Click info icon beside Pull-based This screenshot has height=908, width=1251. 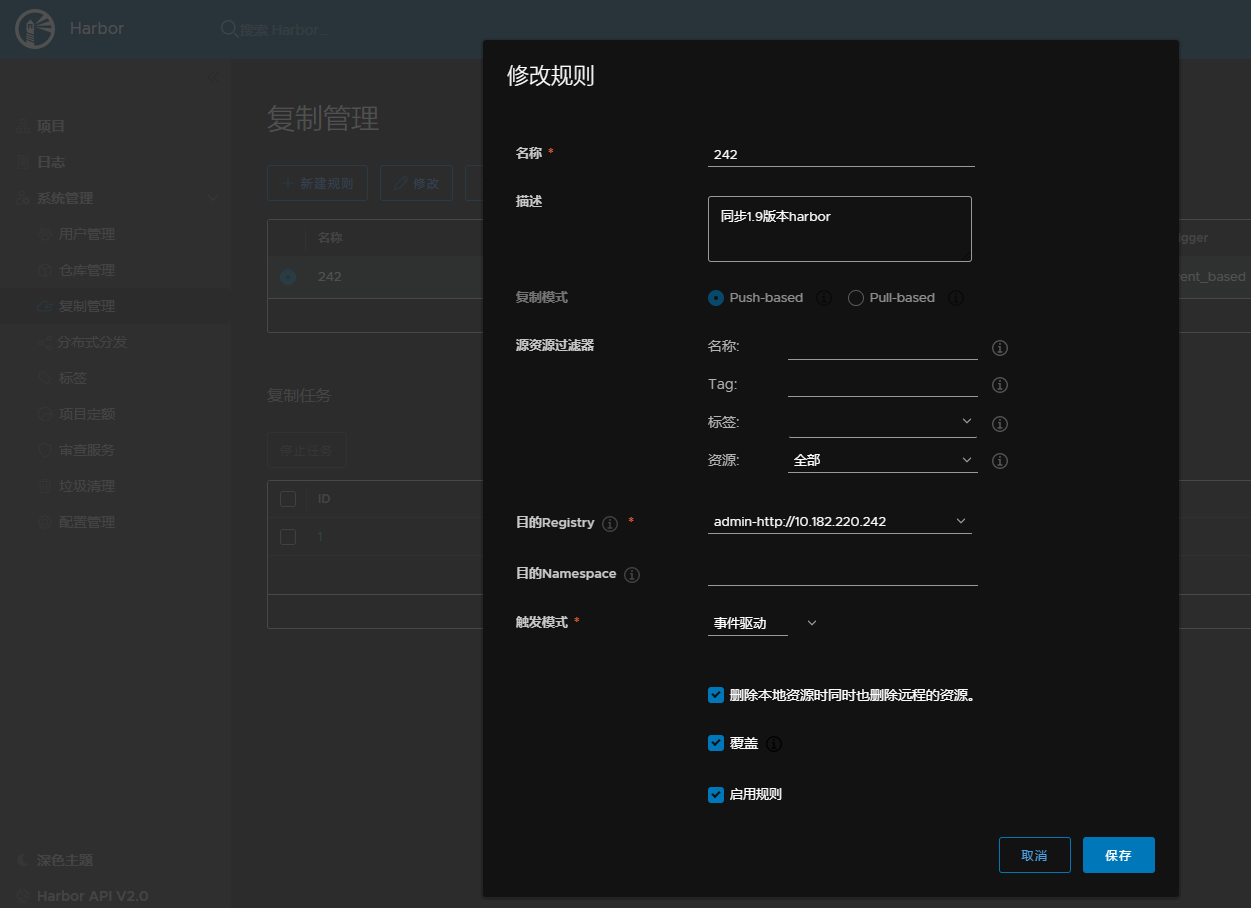(x=955, y=298)
